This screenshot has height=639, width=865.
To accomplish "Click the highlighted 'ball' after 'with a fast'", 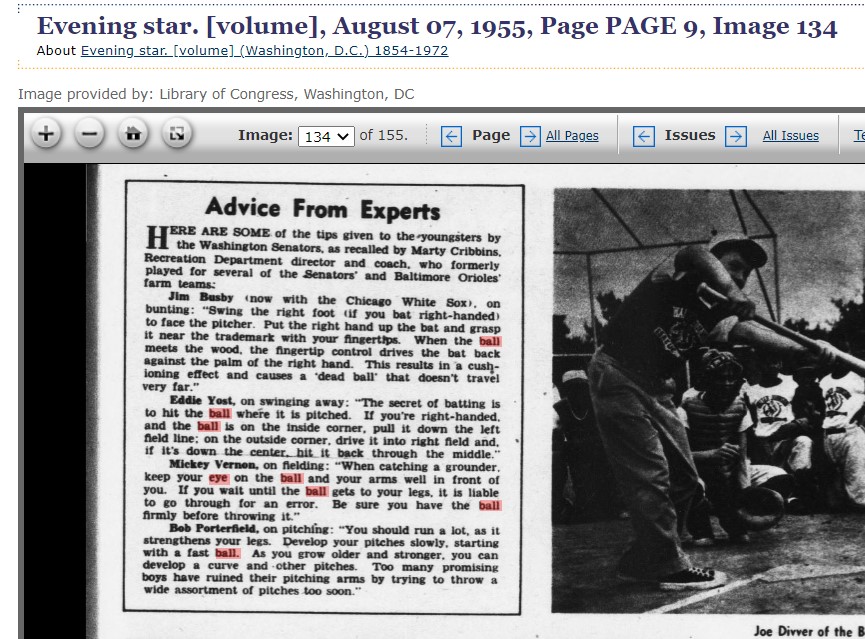I will coord(227,553).
